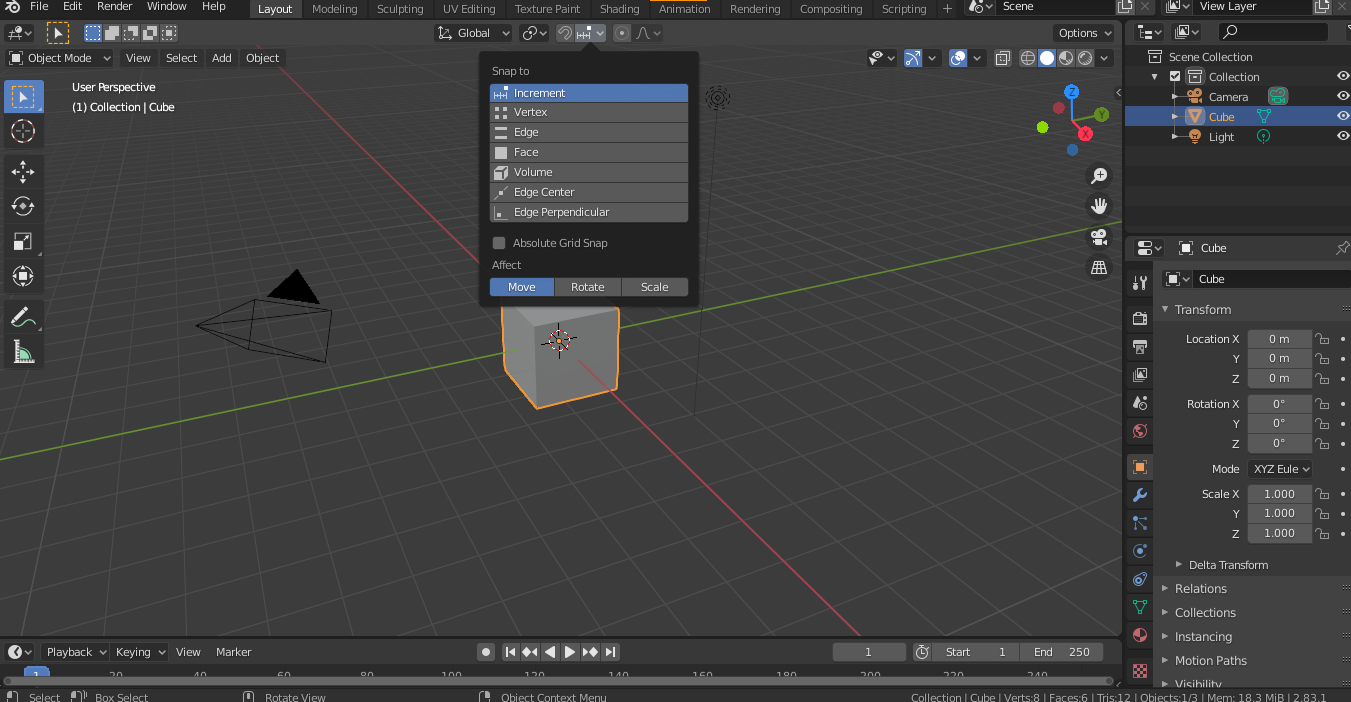This screenshot has width=1351, height=702.
Task: Activate the Annotate pencil tool
Action: (23, 317)
